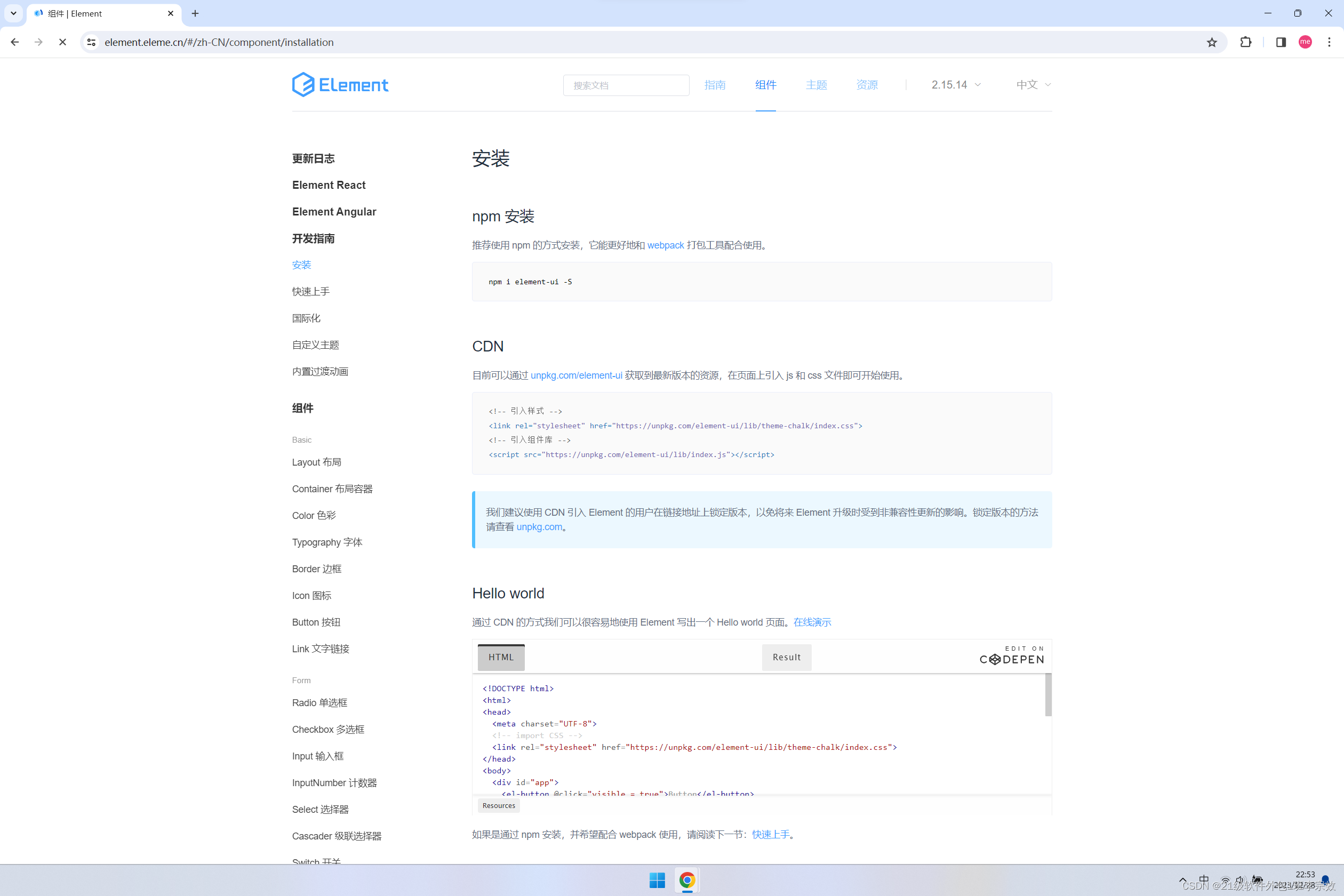
Task: Toggle the browser side panel icon
Action: pos(1281,42)
